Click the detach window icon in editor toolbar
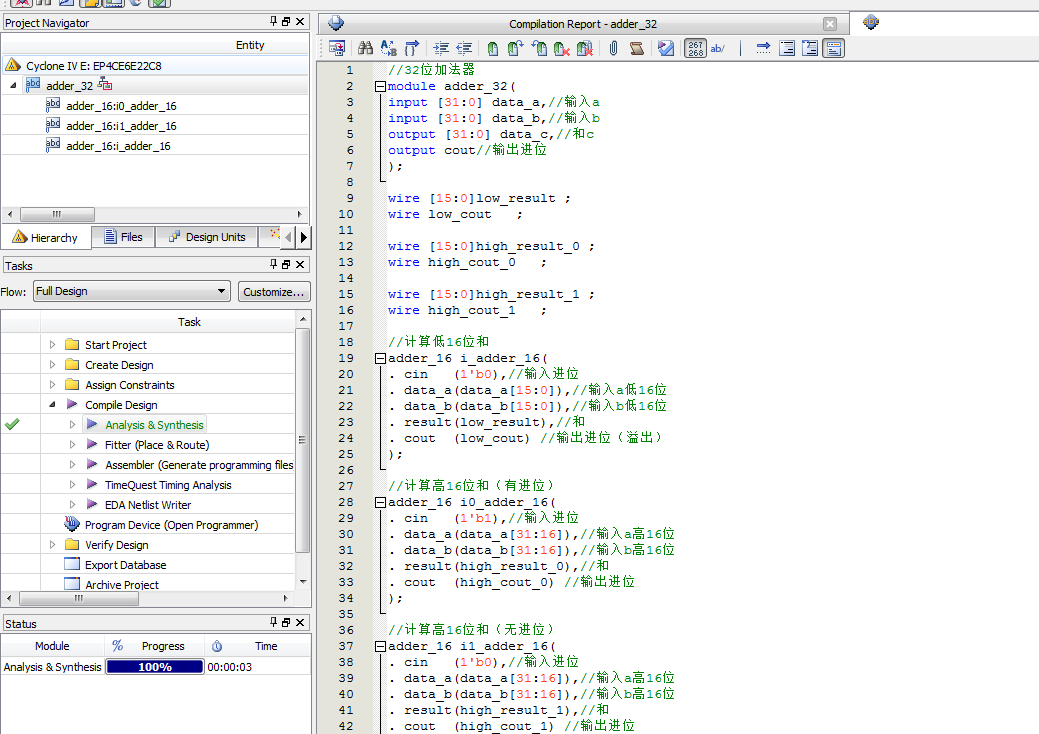The height and width of the screenshot is (734, 1039). (337, 48)
